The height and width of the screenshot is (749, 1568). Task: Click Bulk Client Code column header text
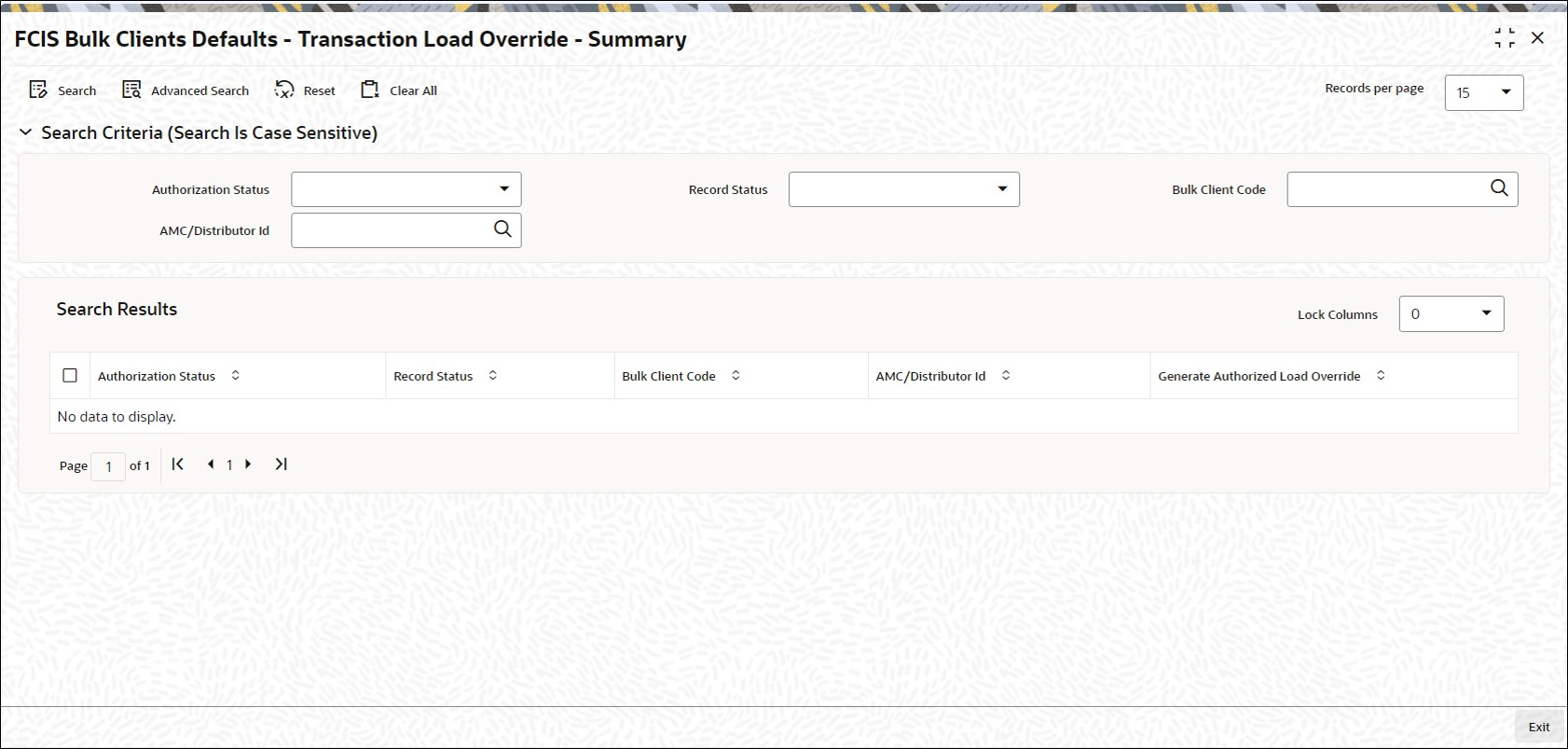(x=669, y=376)
